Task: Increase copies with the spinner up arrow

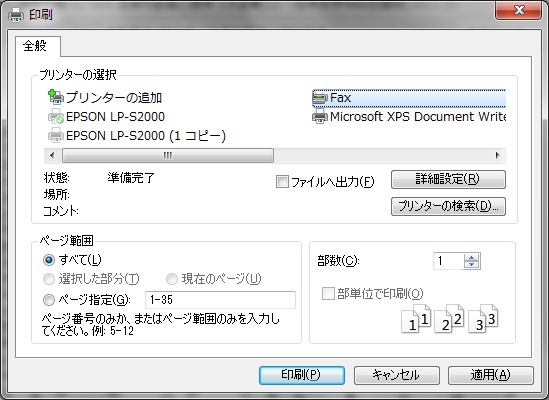Action: 471,257
